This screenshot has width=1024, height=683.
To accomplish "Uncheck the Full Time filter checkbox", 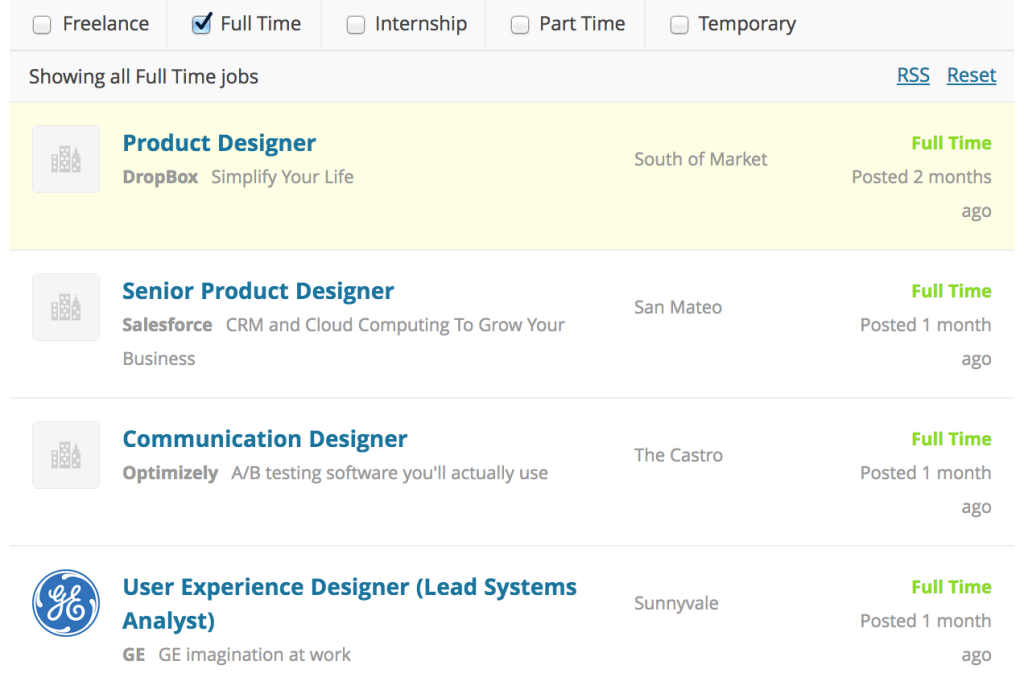I will [x=202, y=24].
